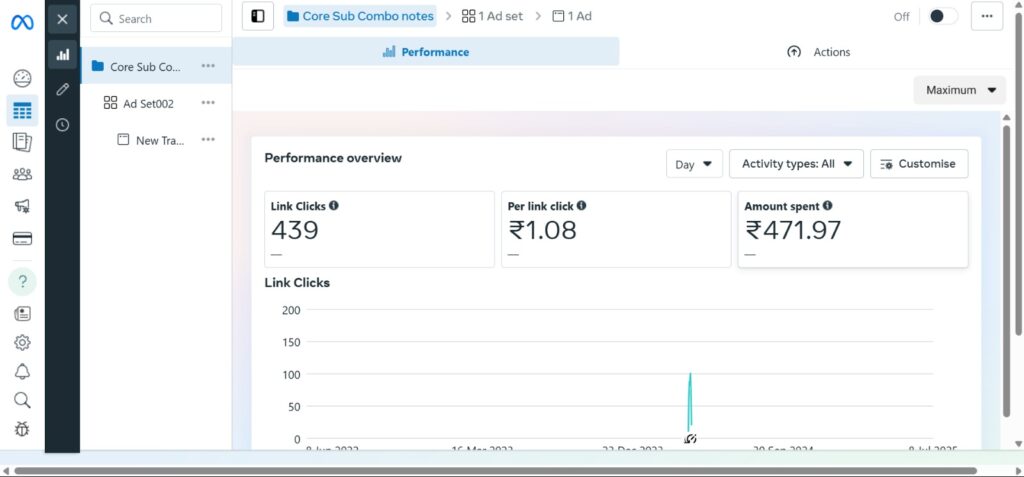Click the Customise button
The width and height of the screenshot is (1024, 477).
click(918, 164)
